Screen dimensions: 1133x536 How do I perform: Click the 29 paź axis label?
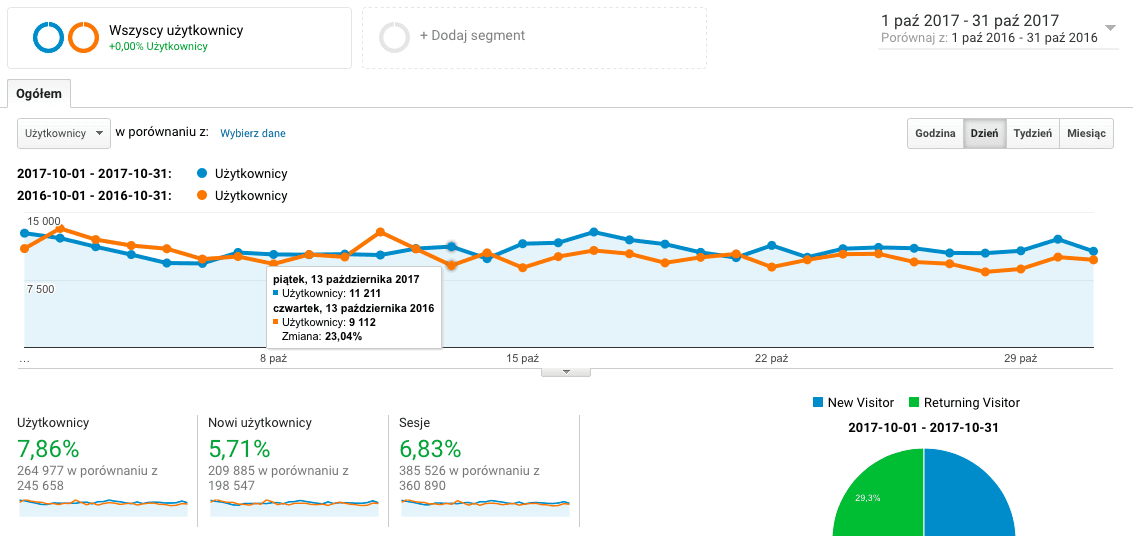point(1020,358)
